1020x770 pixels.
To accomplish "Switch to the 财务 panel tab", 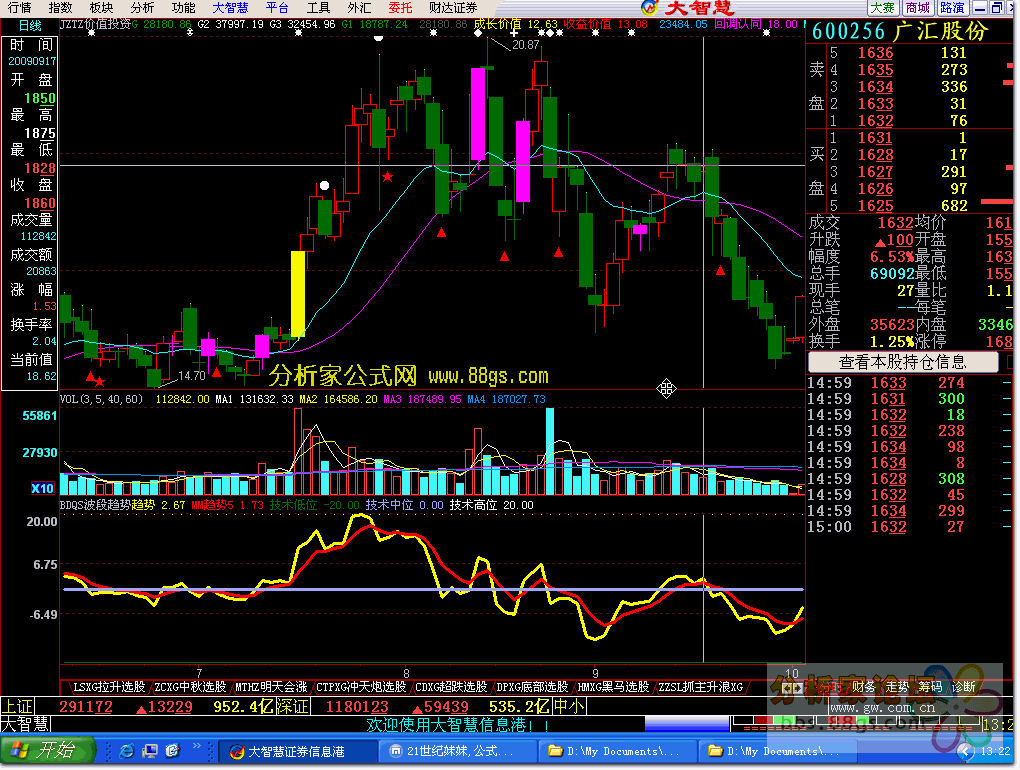I will (x=863, y=687).
